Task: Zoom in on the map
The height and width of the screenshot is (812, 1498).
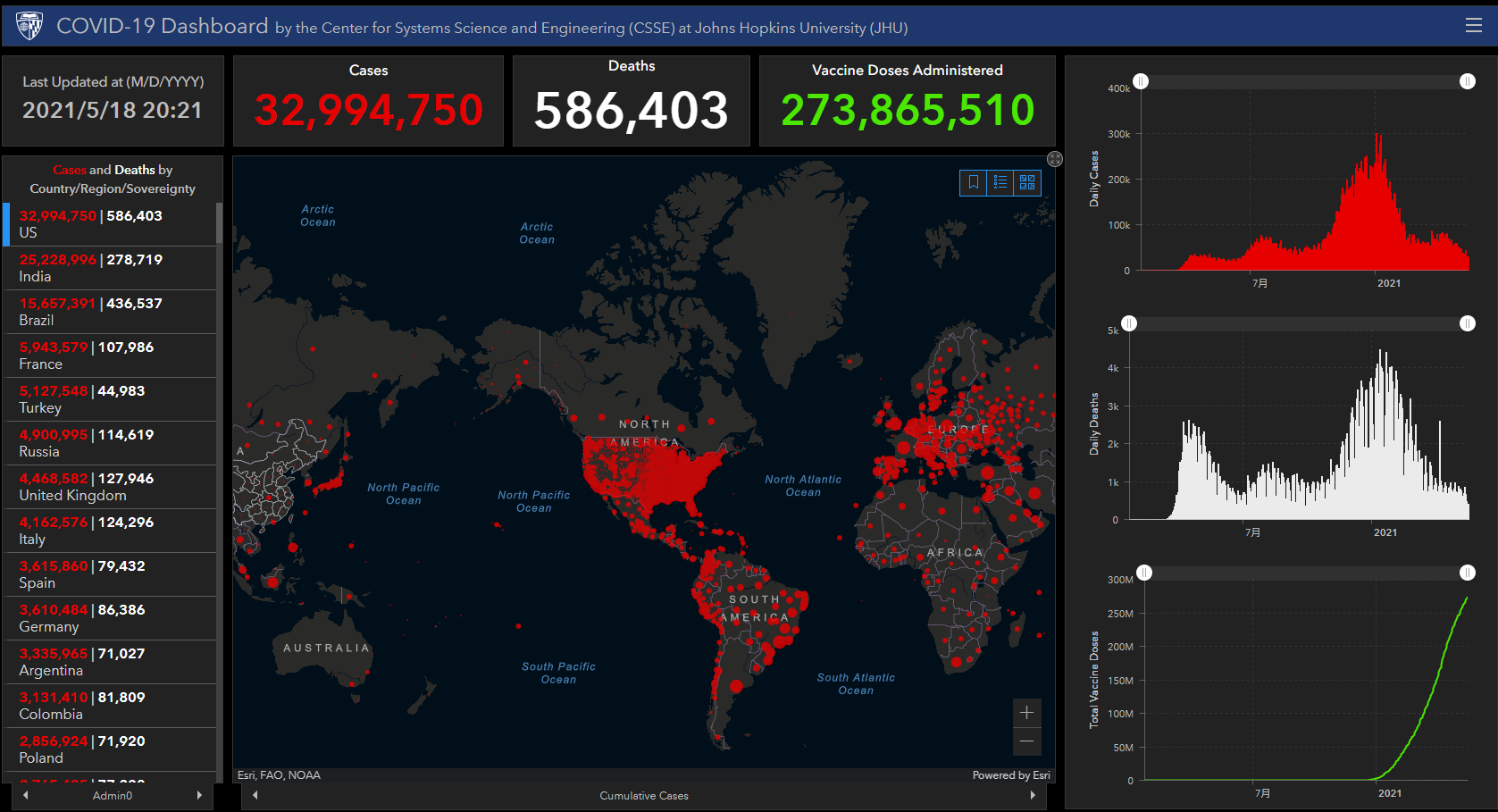Action: pyautogui.click(x=1026, y=713)
